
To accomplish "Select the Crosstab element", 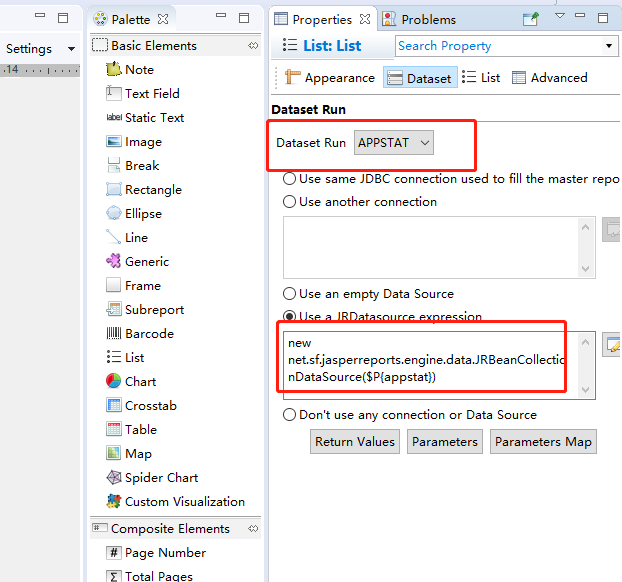I will pos(141,405).
